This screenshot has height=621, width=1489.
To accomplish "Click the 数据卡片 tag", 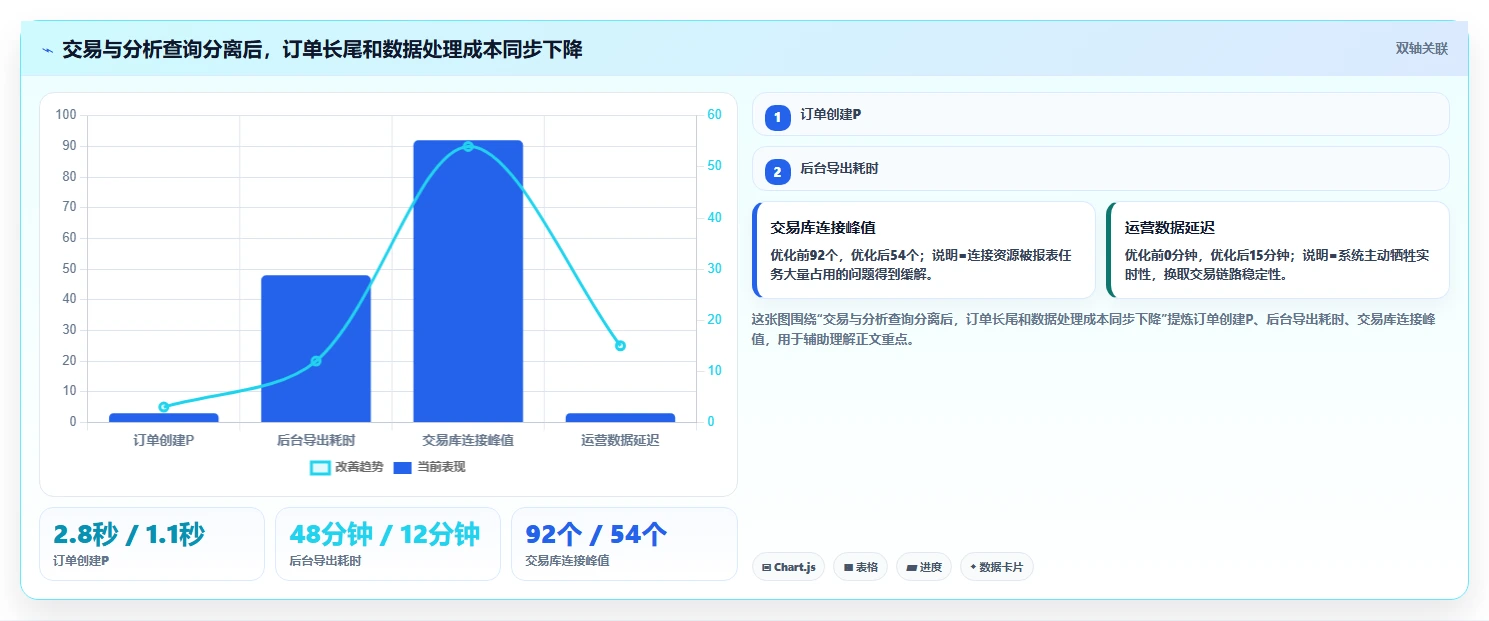I will click(996, 567).
